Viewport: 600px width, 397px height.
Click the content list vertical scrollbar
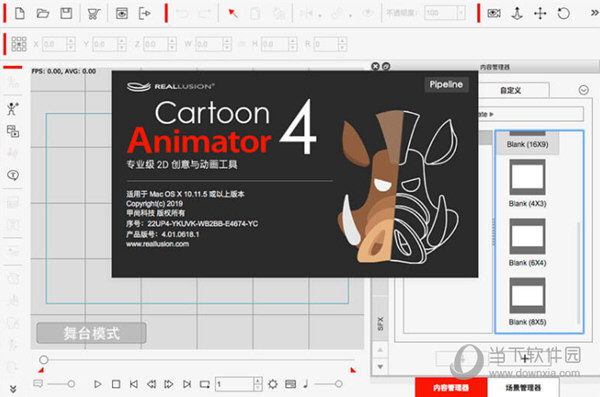[x=578, y=273]
